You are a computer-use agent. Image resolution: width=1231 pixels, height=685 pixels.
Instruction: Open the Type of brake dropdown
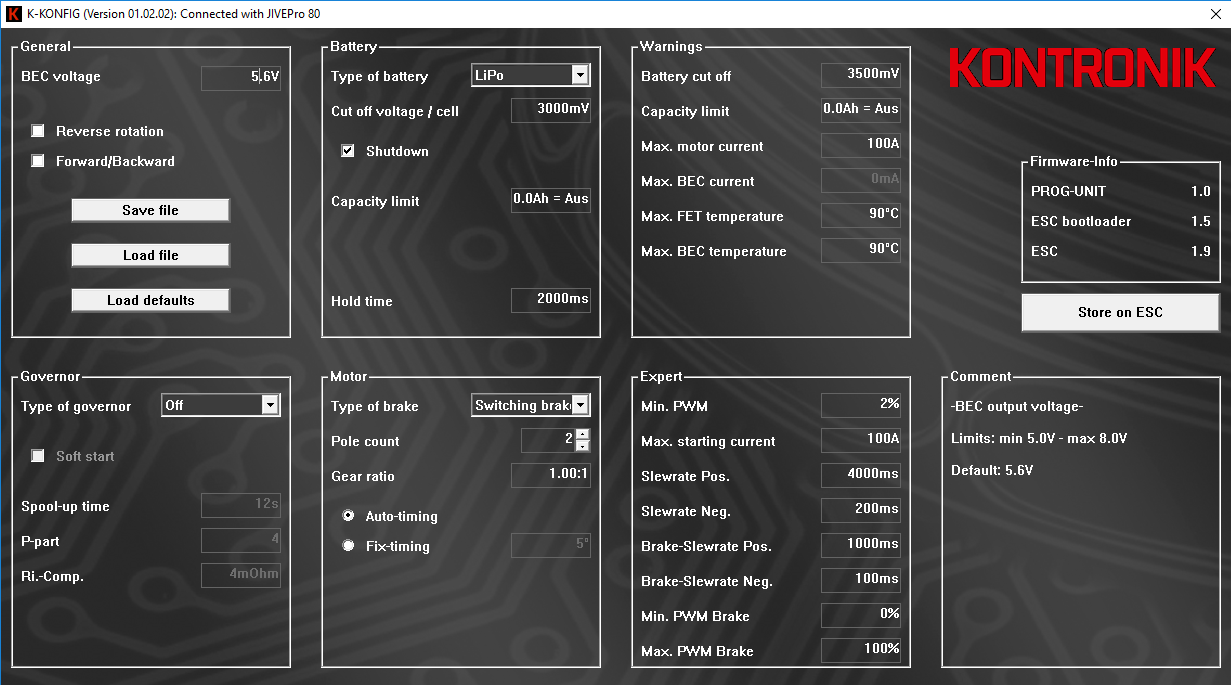580,405
